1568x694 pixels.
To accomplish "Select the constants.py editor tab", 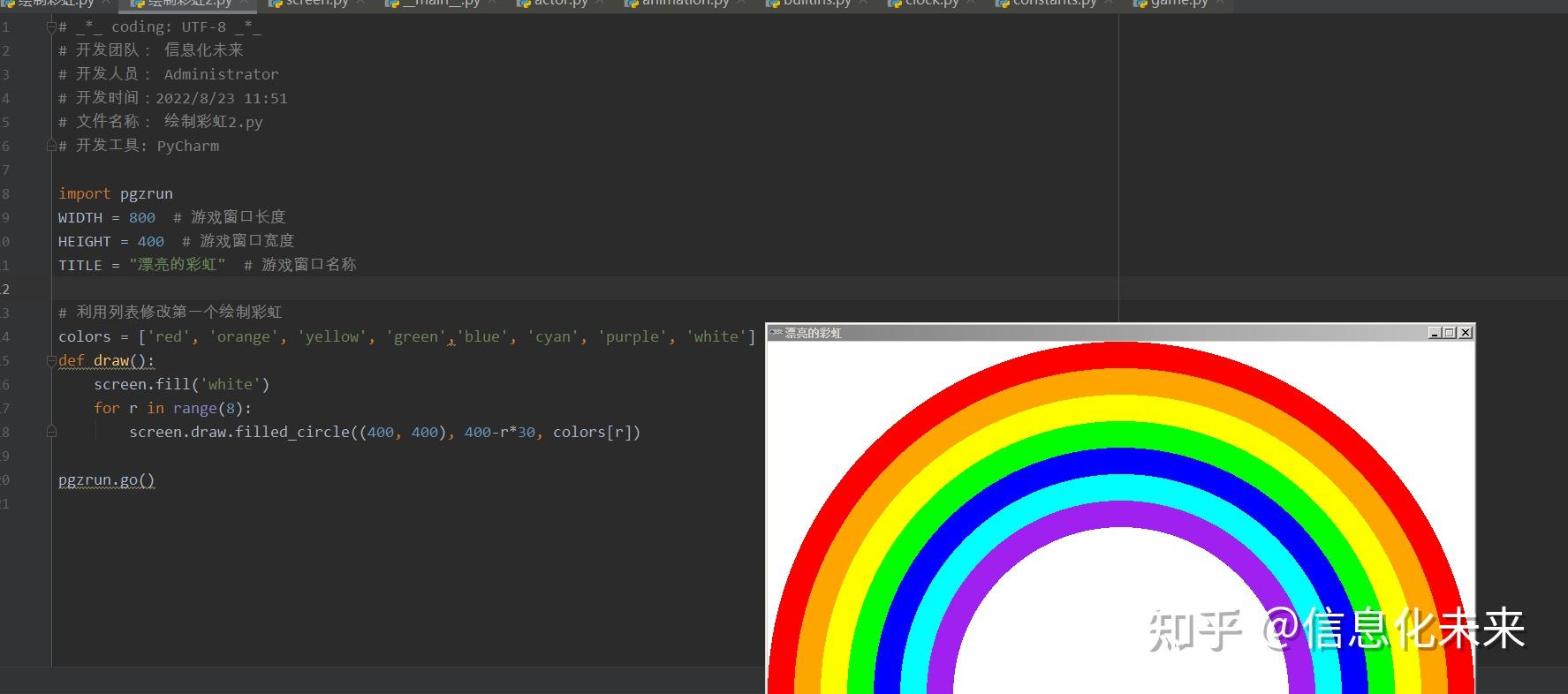I will pos(1054,4).
